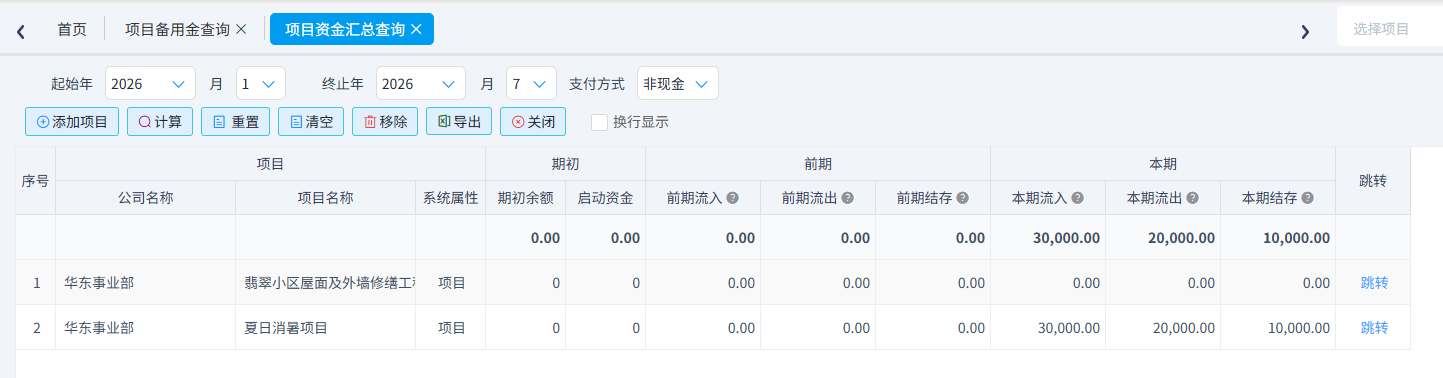Select the 翡翠小区屋面及外墙修缮 project name cell
1443x378 pixels.
(x=326, y=283)
